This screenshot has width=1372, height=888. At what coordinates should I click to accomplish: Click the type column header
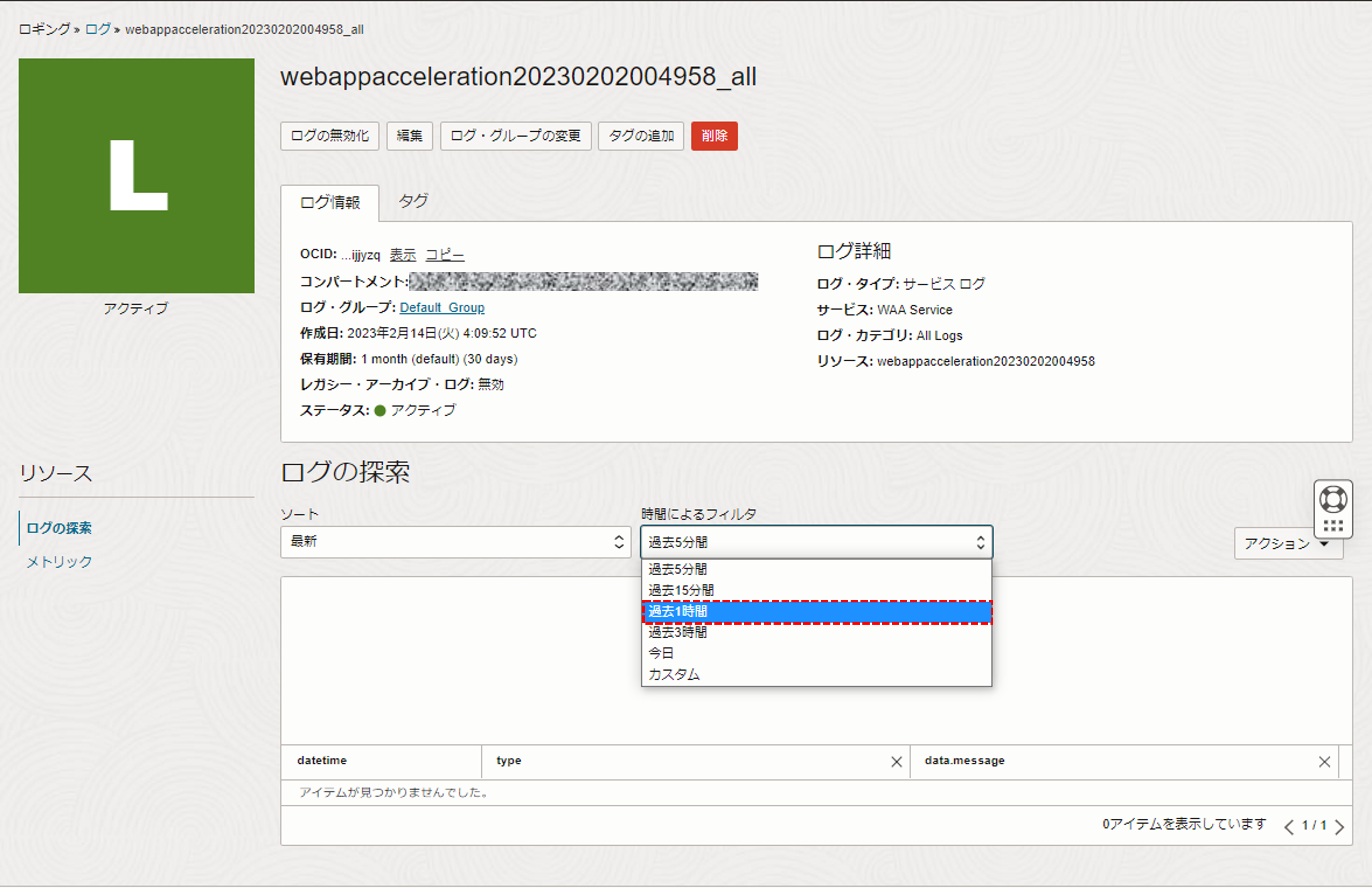pyautogui.click(x=508, y=761)
